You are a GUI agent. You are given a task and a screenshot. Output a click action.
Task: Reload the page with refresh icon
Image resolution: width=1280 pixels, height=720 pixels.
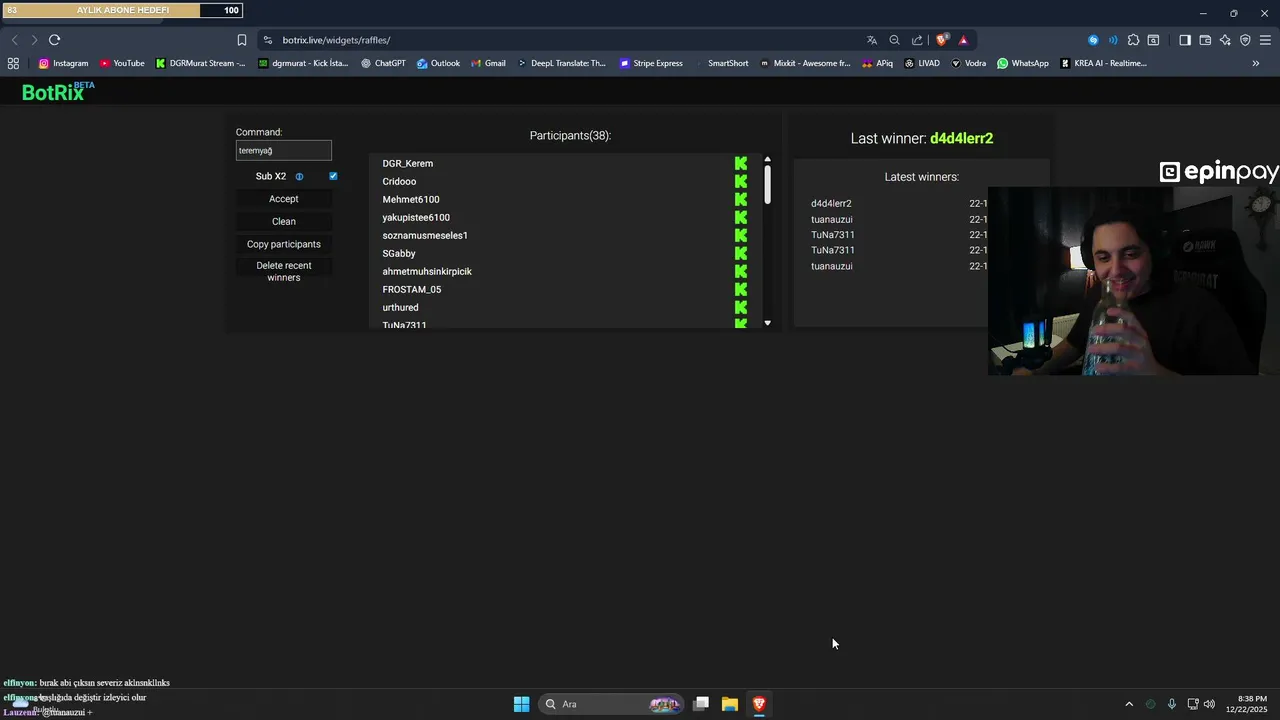pyautogui.click(x=54, y=40)
